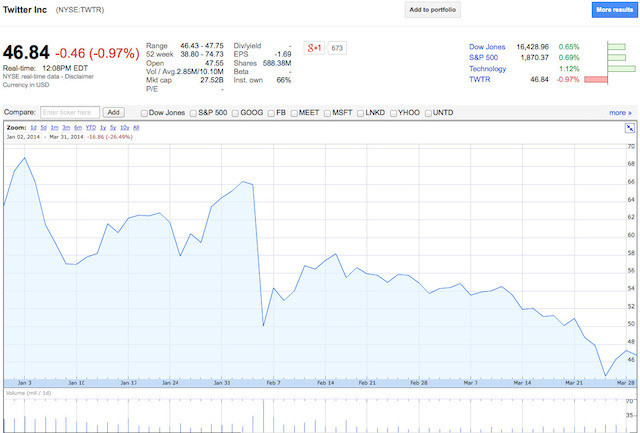640x433 pixels.
Task: Click the Volume (mil / 1d) label
Action: 29,393
